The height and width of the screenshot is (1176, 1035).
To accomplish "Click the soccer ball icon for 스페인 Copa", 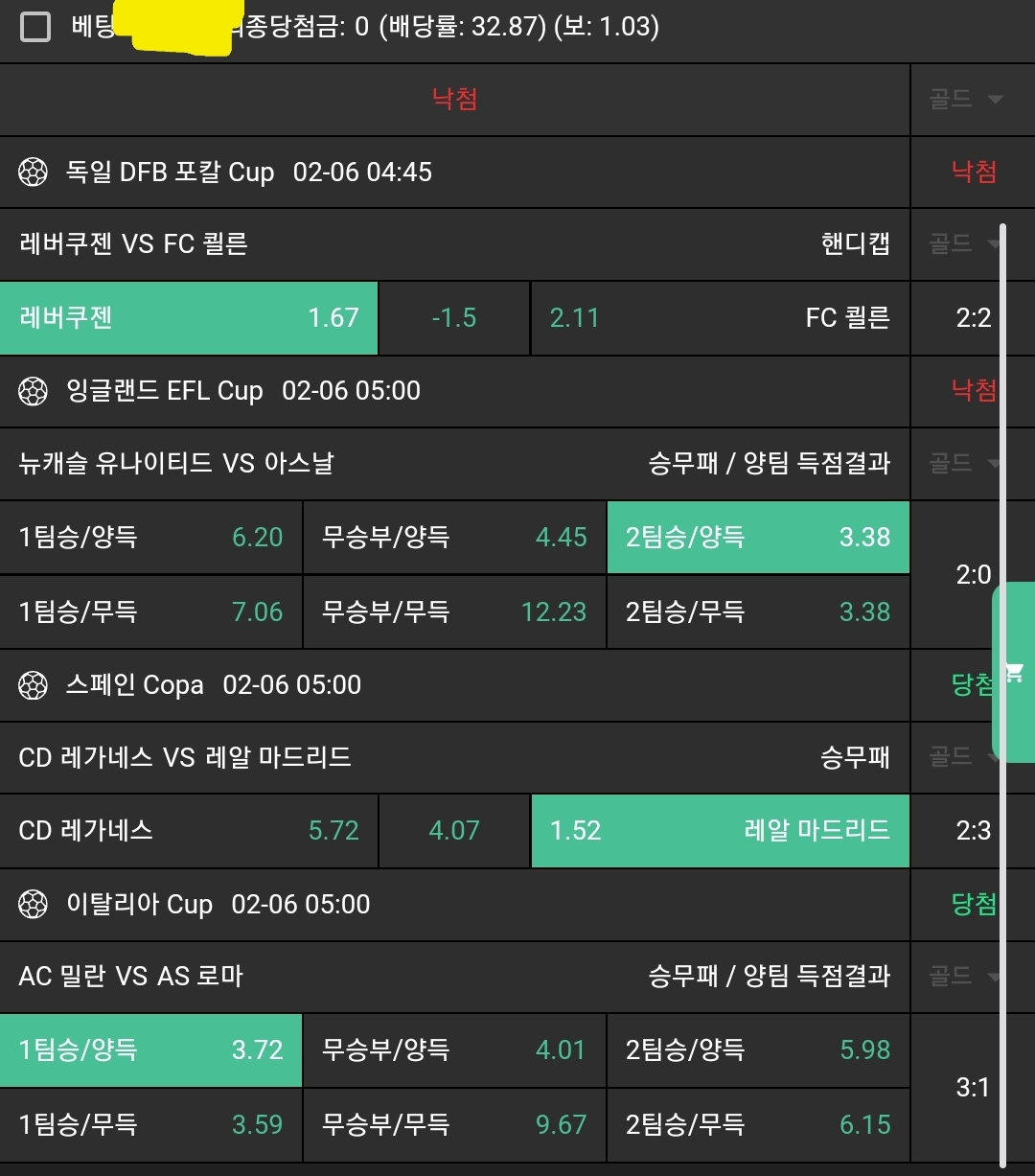I will tap(34, 685).
